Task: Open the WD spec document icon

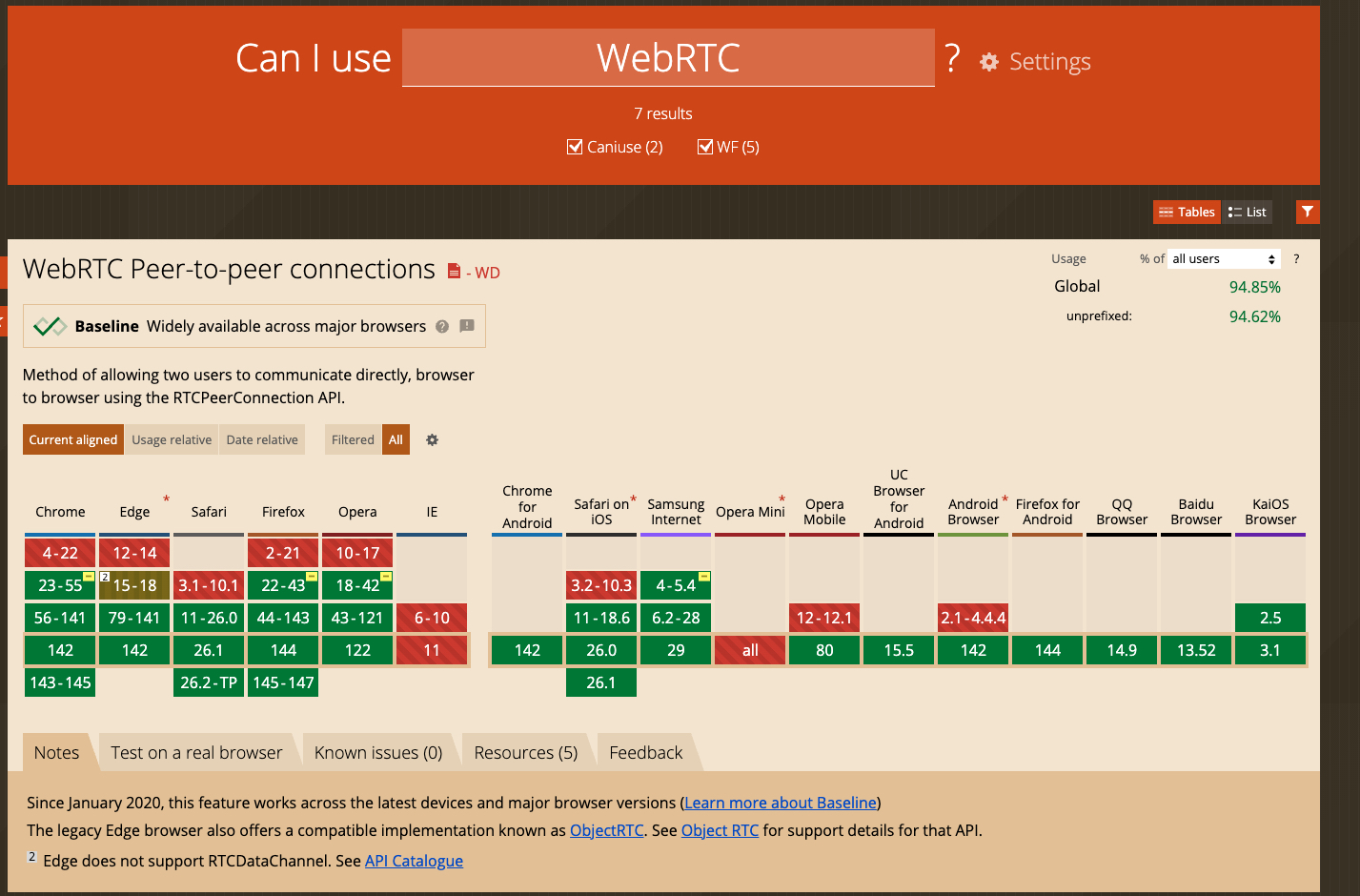Action: click(x=455, y=272)
